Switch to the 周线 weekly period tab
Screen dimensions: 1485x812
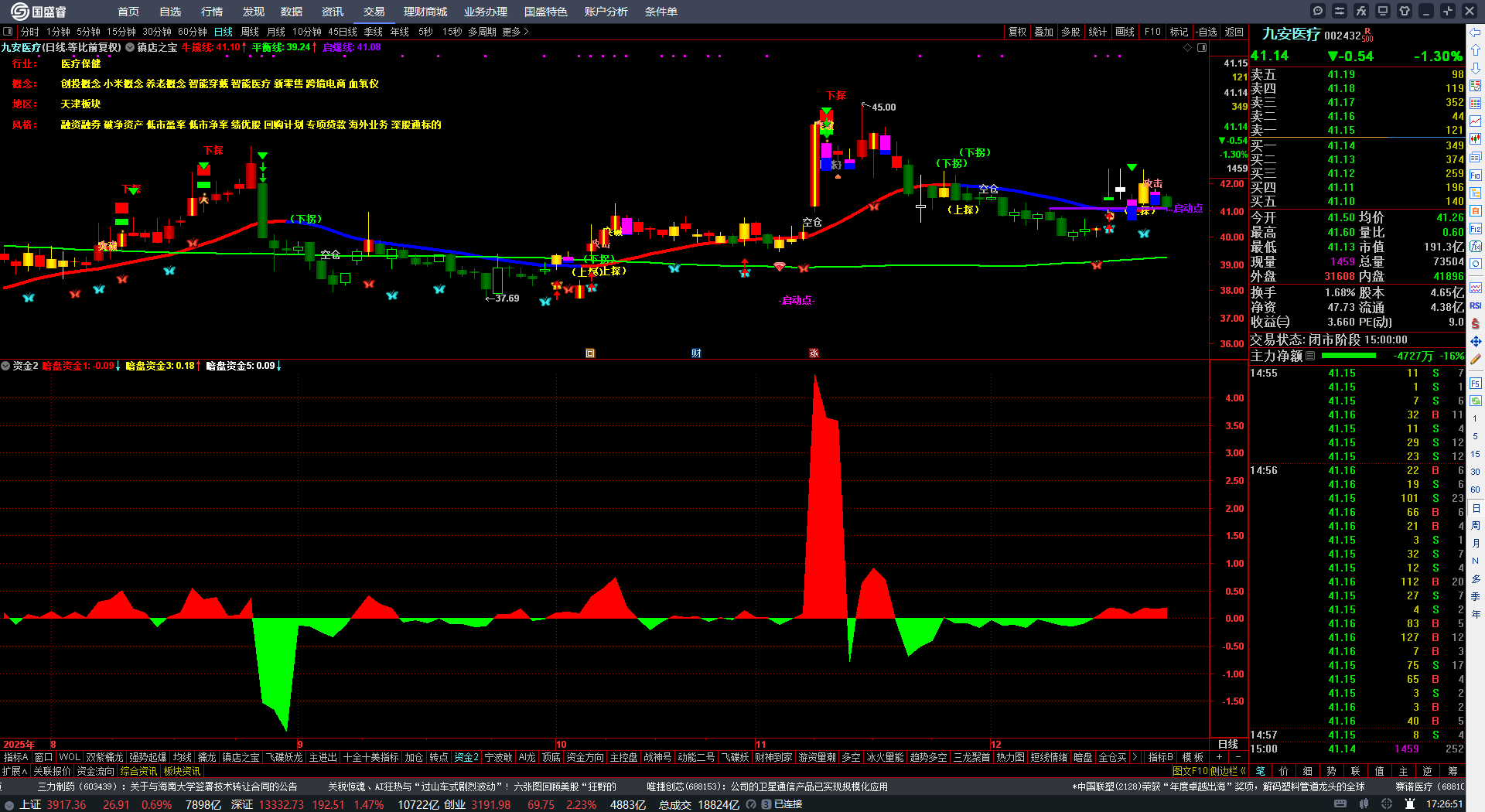tap(250, 32)
